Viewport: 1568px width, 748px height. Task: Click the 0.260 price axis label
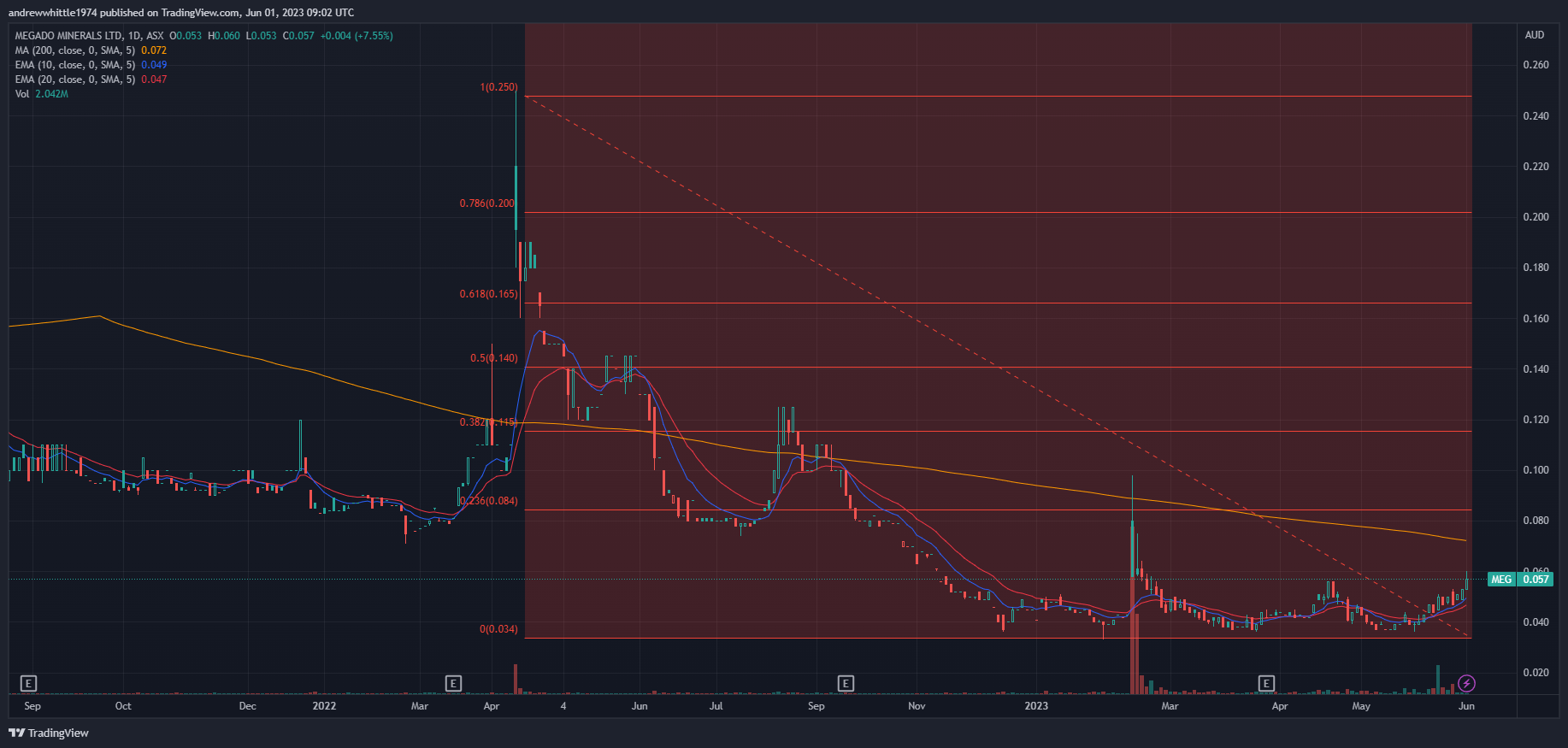(x=1536, y=65)
